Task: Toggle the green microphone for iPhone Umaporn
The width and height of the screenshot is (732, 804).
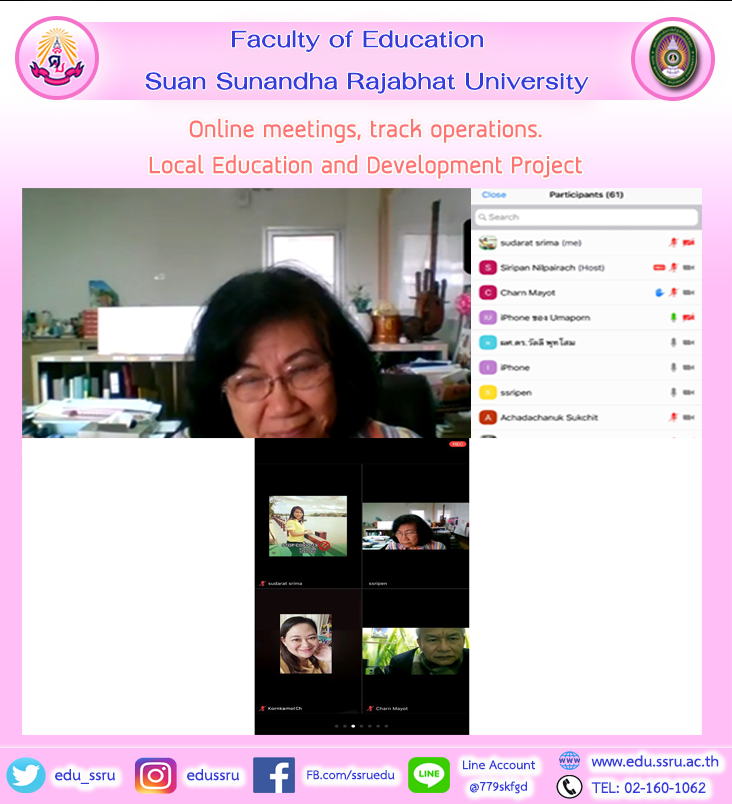Action: point(673,318)
